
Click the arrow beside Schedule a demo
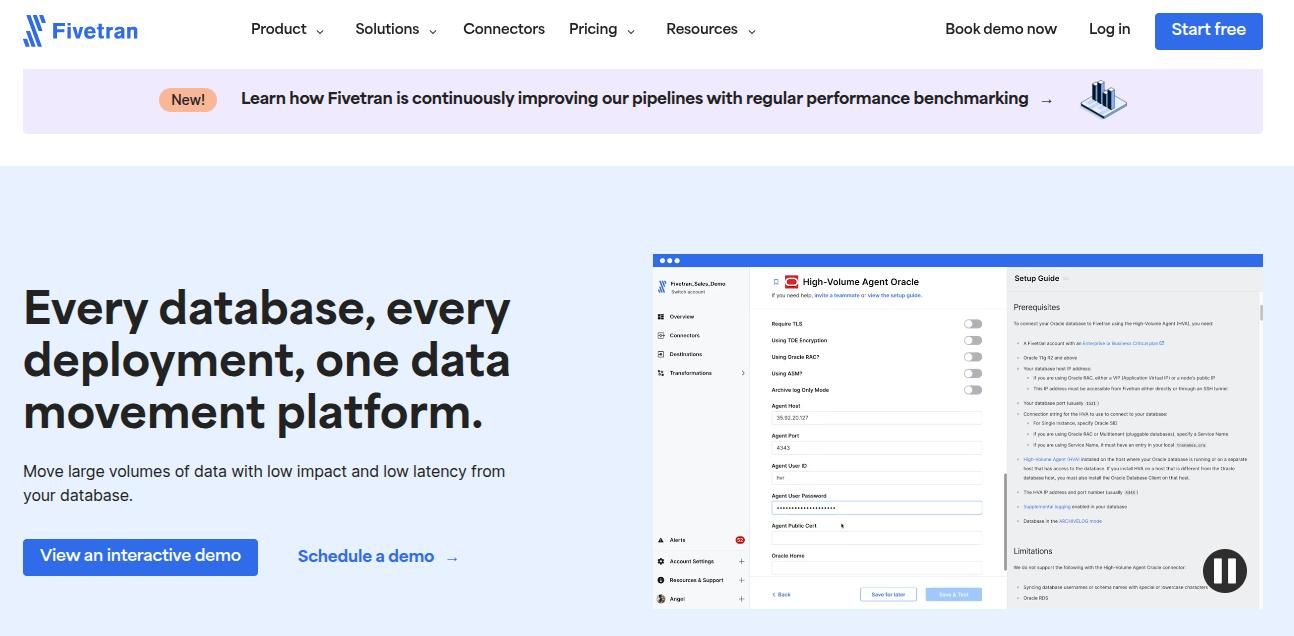click(x=452, y=558)
